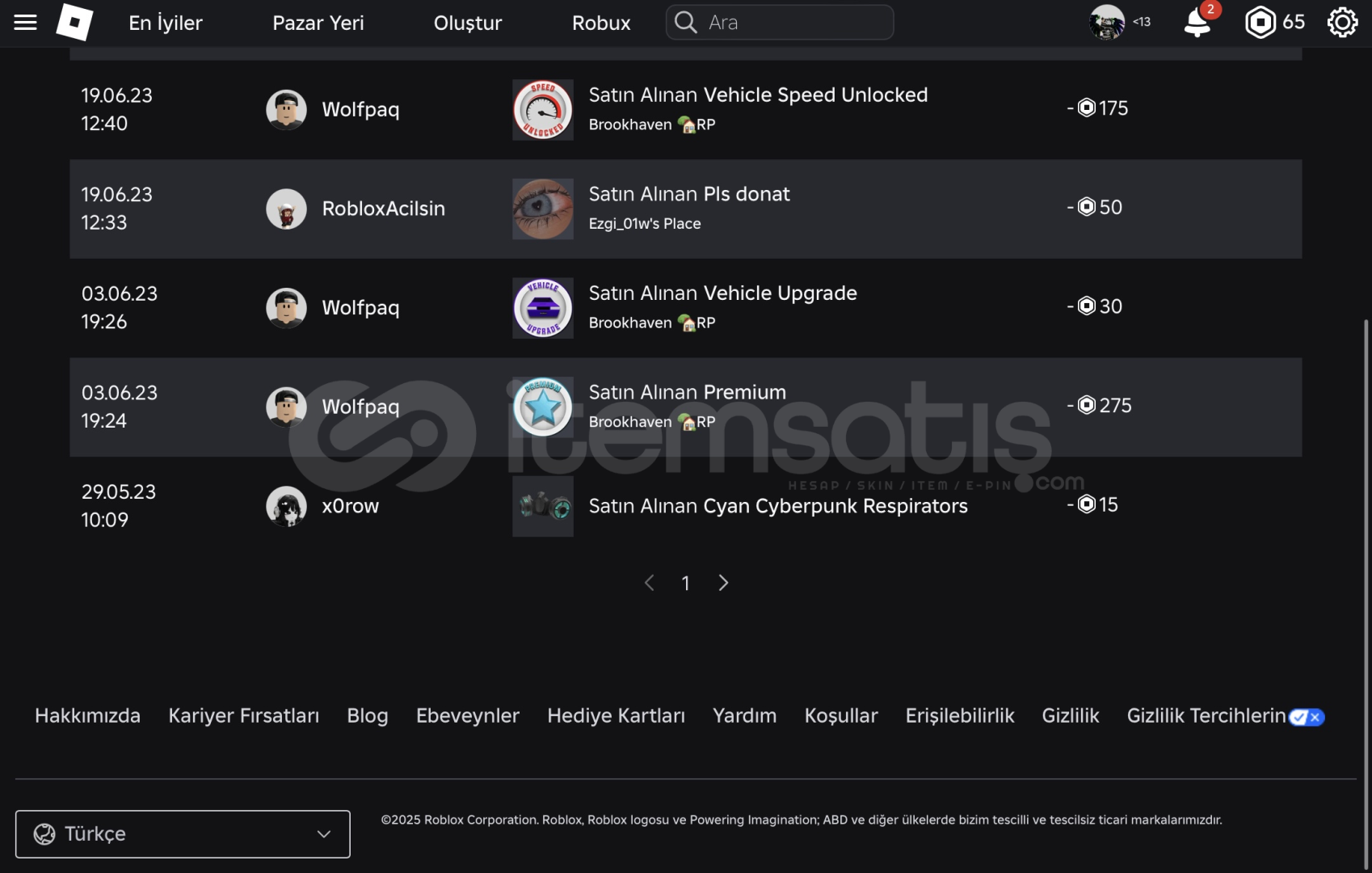This screenshot has width=1372, height=873.
Task: Open Wolfpaq avatar in Vehicle Upgrade row
Action: click(286, 308)
